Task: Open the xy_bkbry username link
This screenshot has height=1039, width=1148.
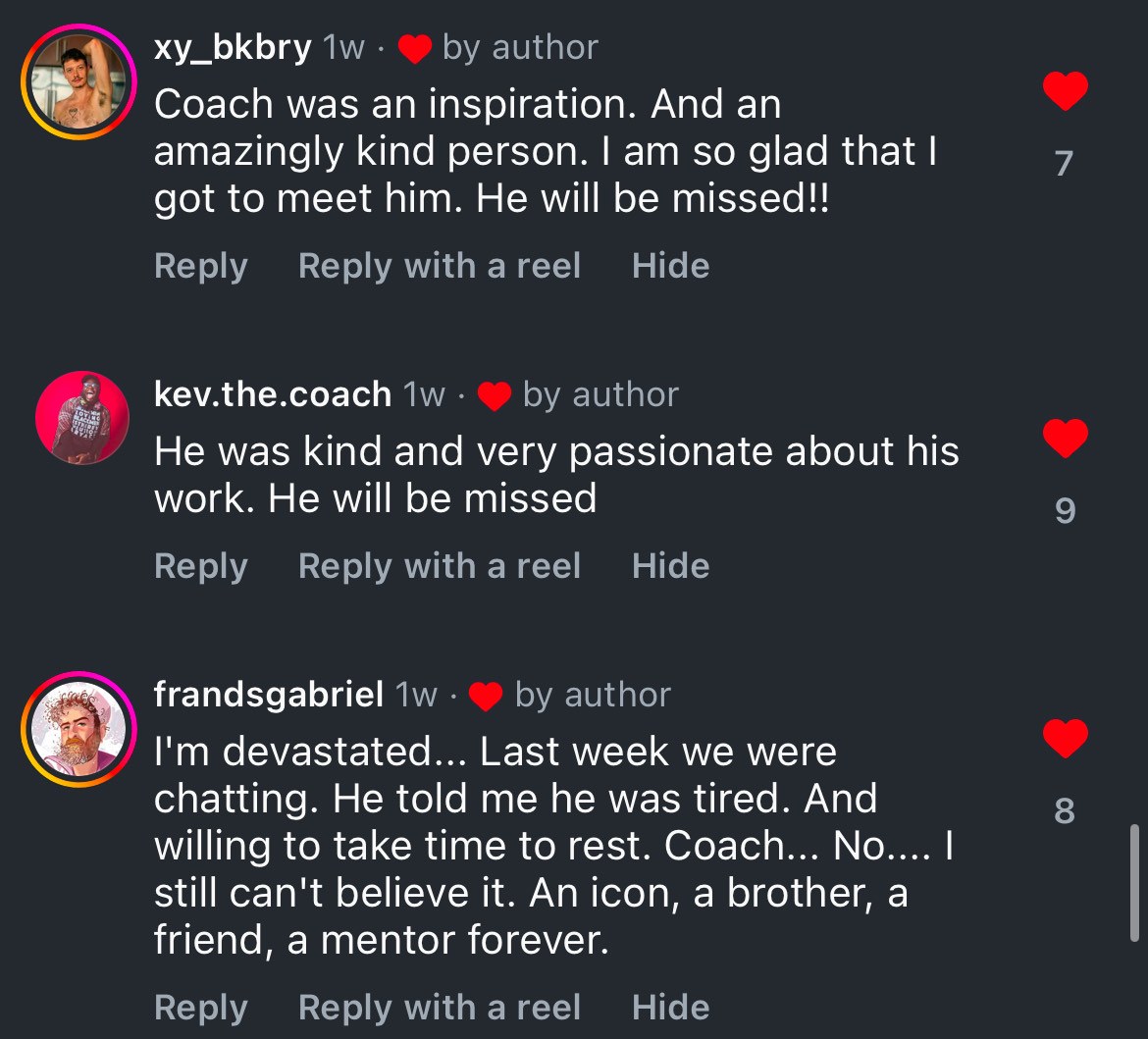Action: tap(233, 48)
